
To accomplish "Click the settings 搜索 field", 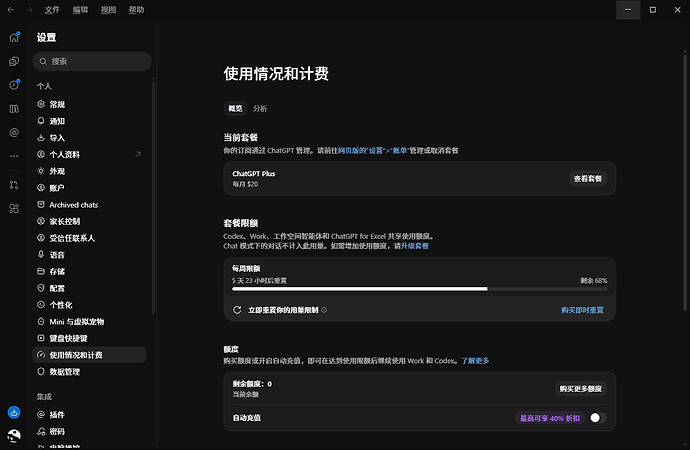I will (92, 61).
